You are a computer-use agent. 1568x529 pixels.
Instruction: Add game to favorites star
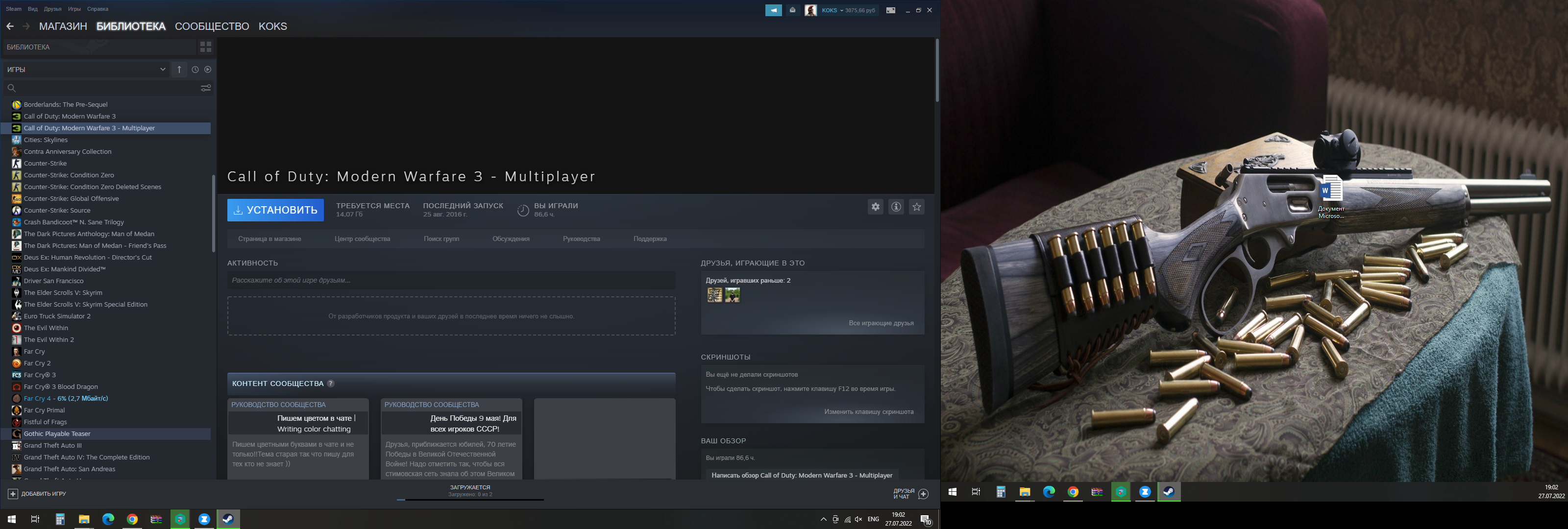(917, 207)
